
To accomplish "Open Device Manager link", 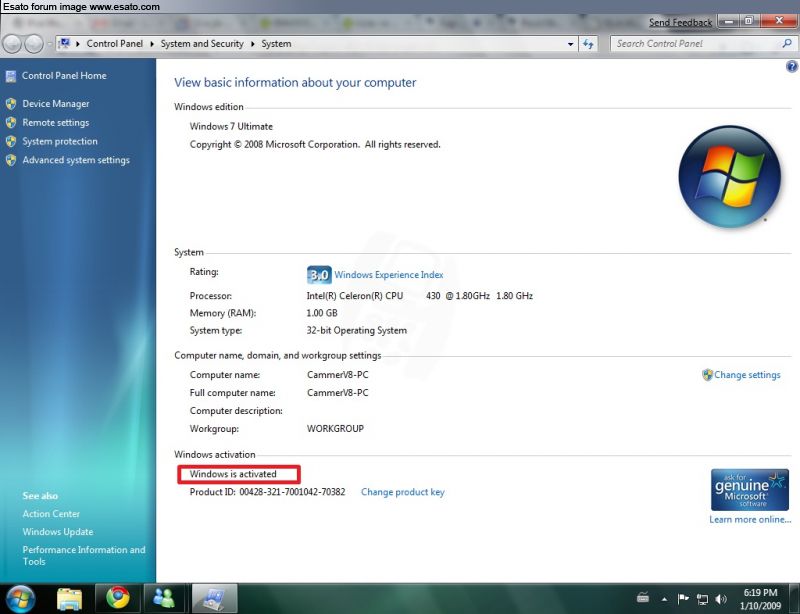I will [56, 104].
